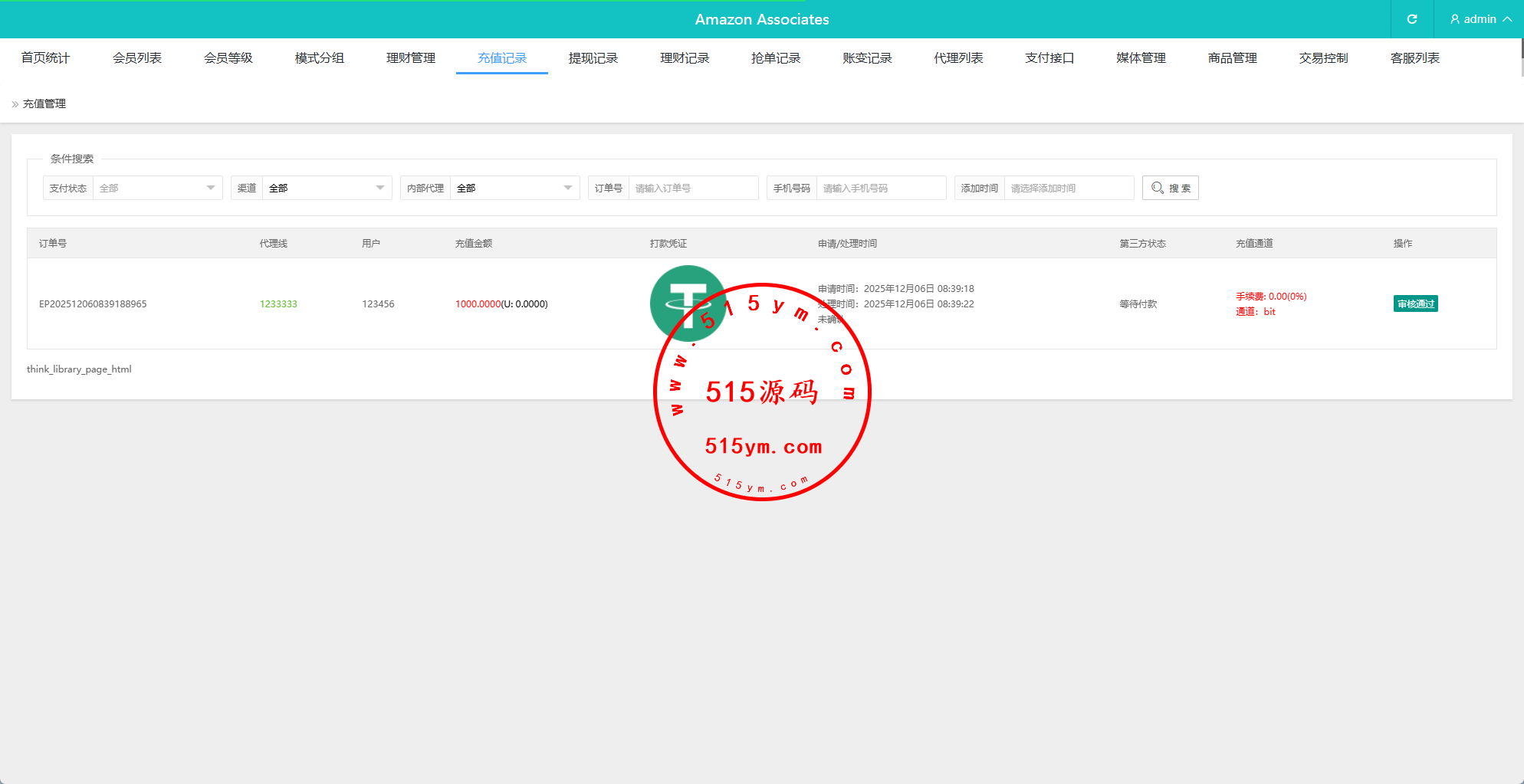Navigate to the 客服列表 tab
The width and height of the screenshot is (1524, 784).
[1414, 58]
